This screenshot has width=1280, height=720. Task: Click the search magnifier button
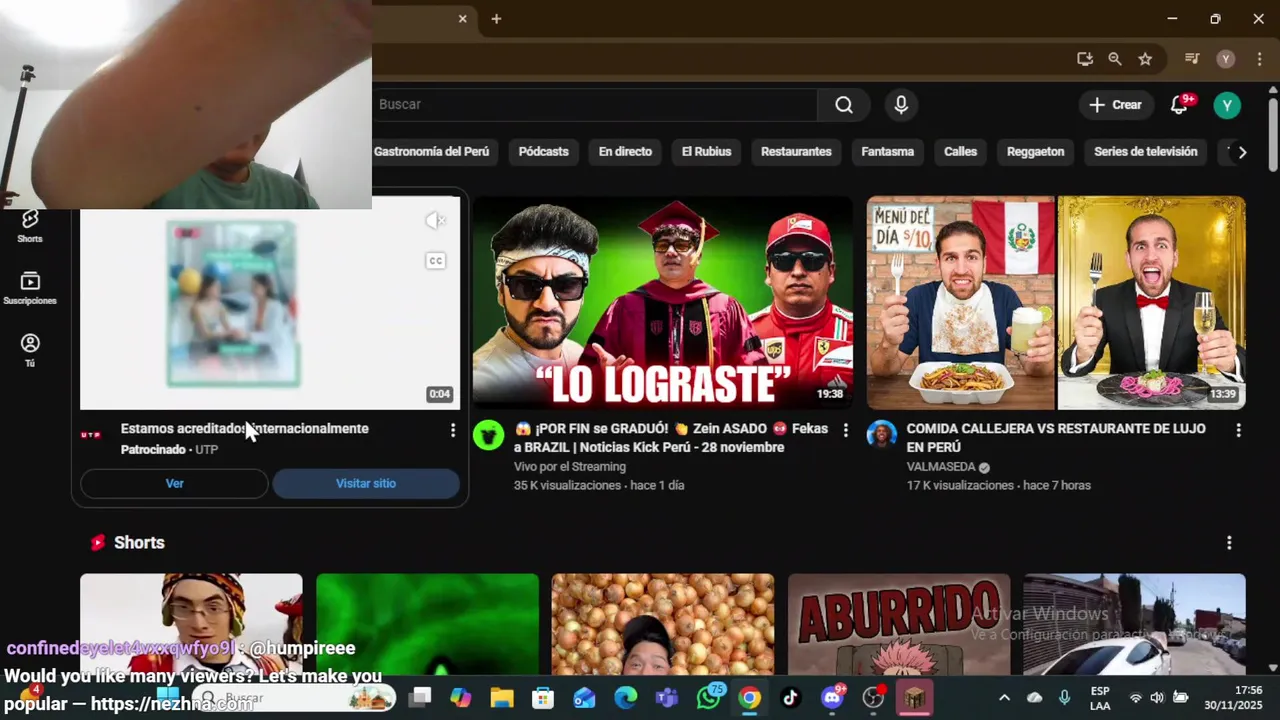[x=844, y=105]
